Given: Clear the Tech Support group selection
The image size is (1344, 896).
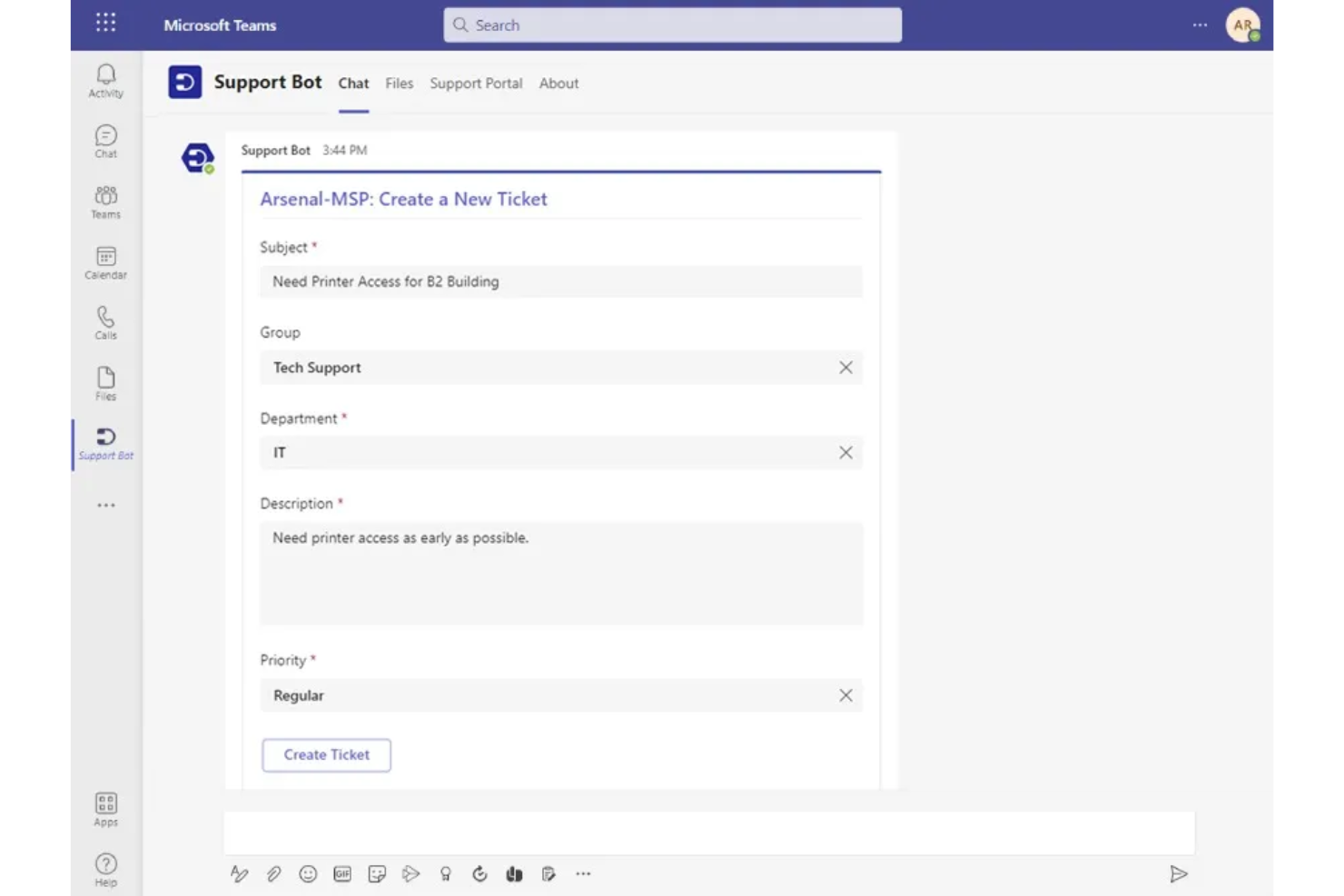Looking at the screenshot, I should point(845,367).
